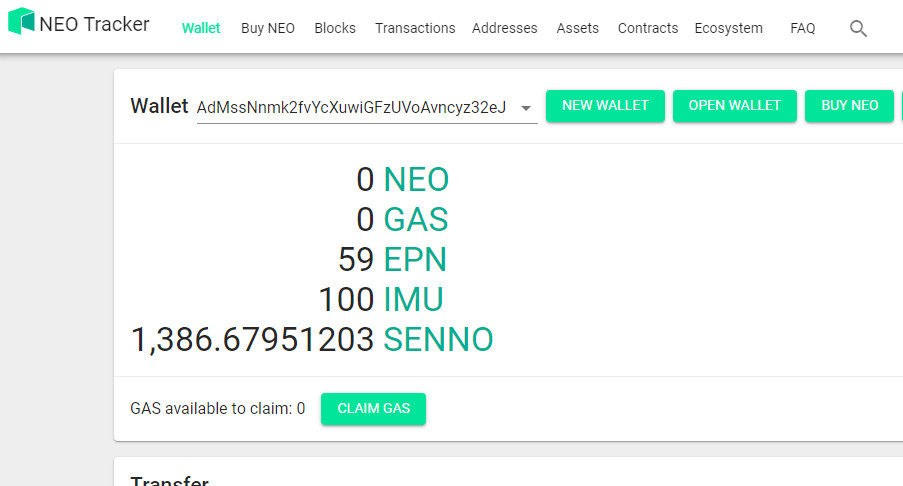Open the Blocks page
The image size is (903, 486).
tap(335, 28)
